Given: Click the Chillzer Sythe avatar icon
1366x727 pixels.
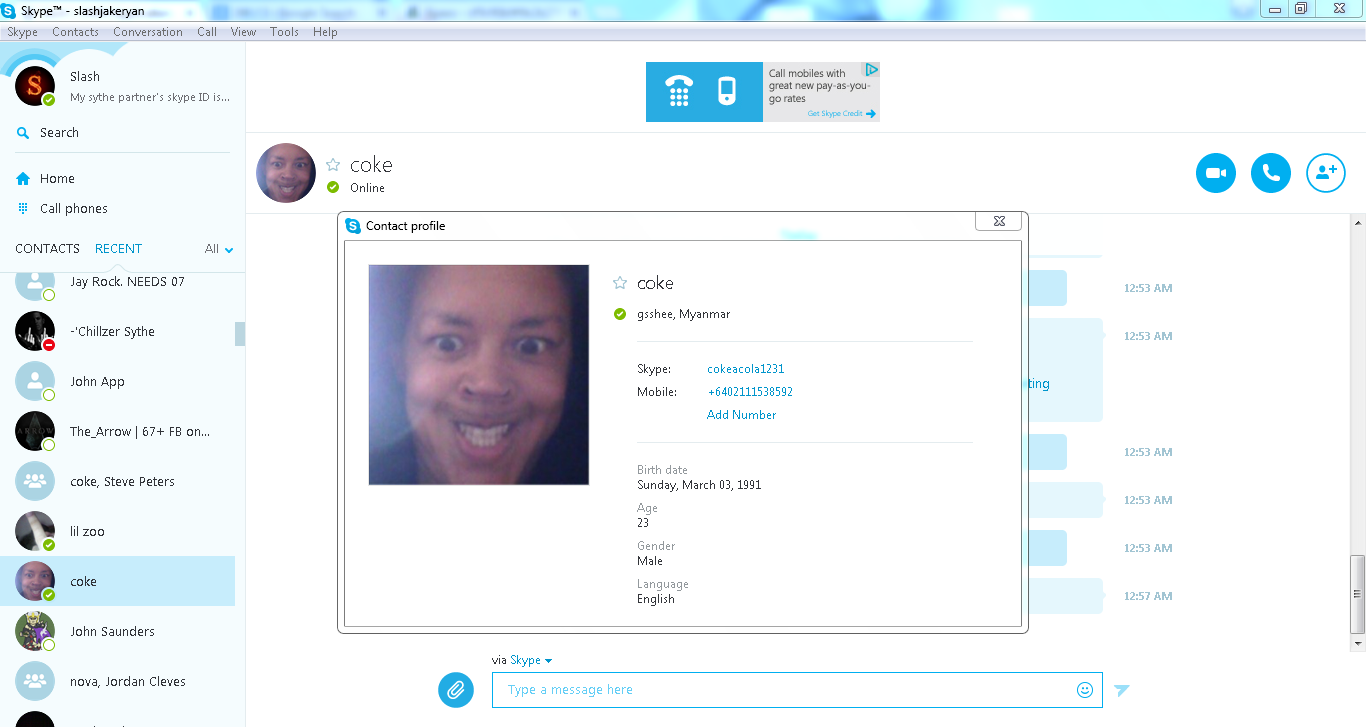Looking at the screenshot, I should (35, 331).
